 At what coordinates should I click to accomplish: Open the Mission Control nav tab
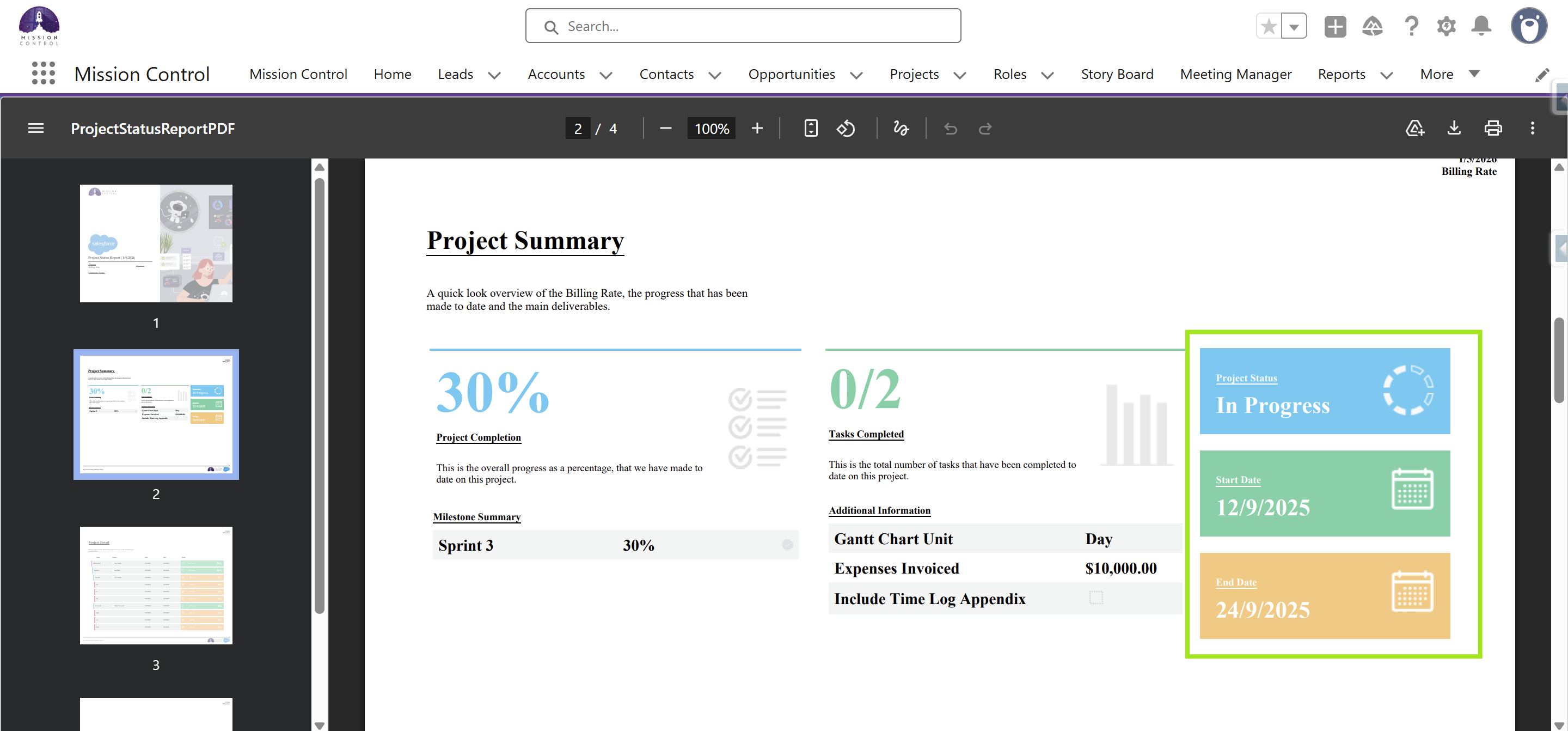[x=298, y=74]
